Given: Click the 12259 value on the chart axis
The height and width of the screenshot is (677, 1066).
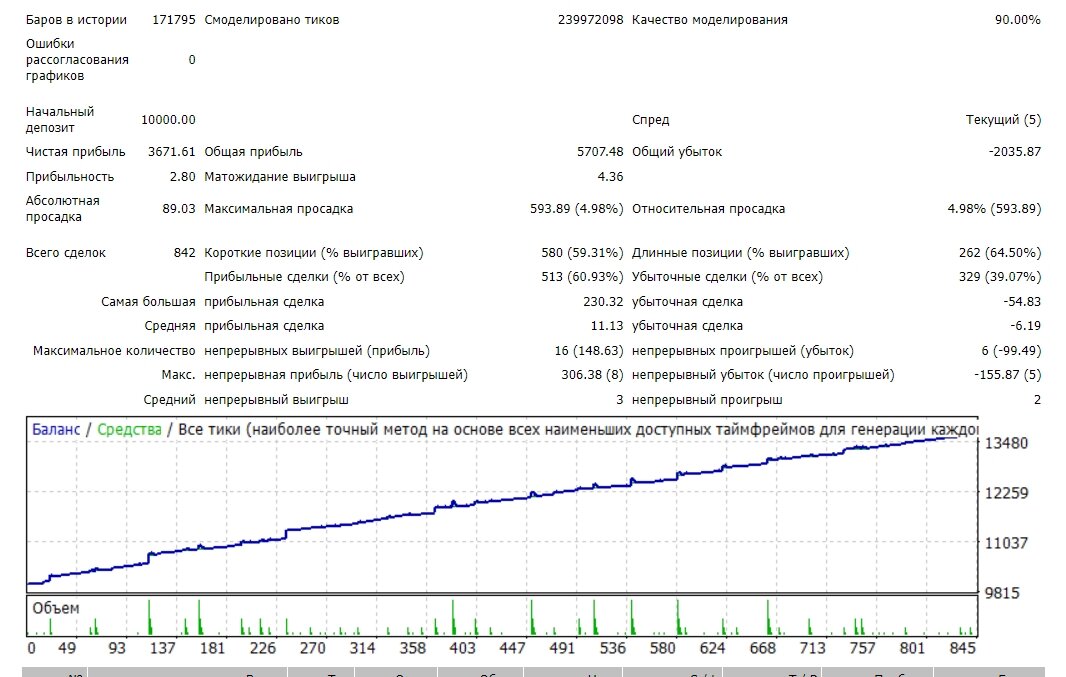Looking at the screenshot, I should 1006,493.
